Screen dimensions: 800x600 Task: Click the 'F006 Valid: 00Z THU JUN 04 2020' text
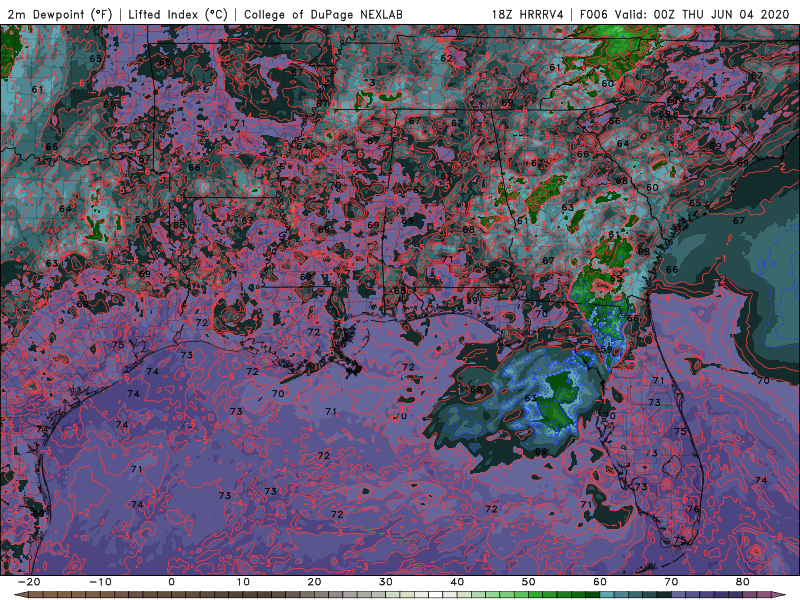[x=685, y=14]
